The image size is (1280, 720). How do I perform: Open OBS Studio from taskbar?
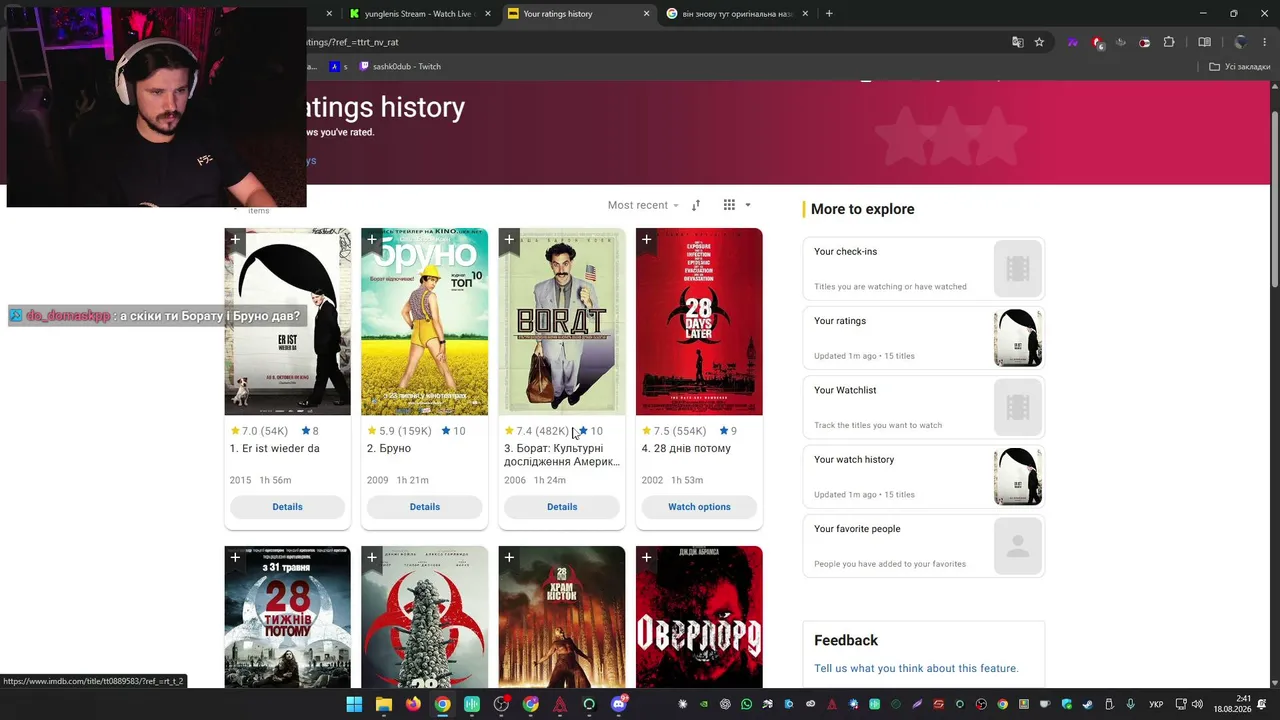[501, 704]
